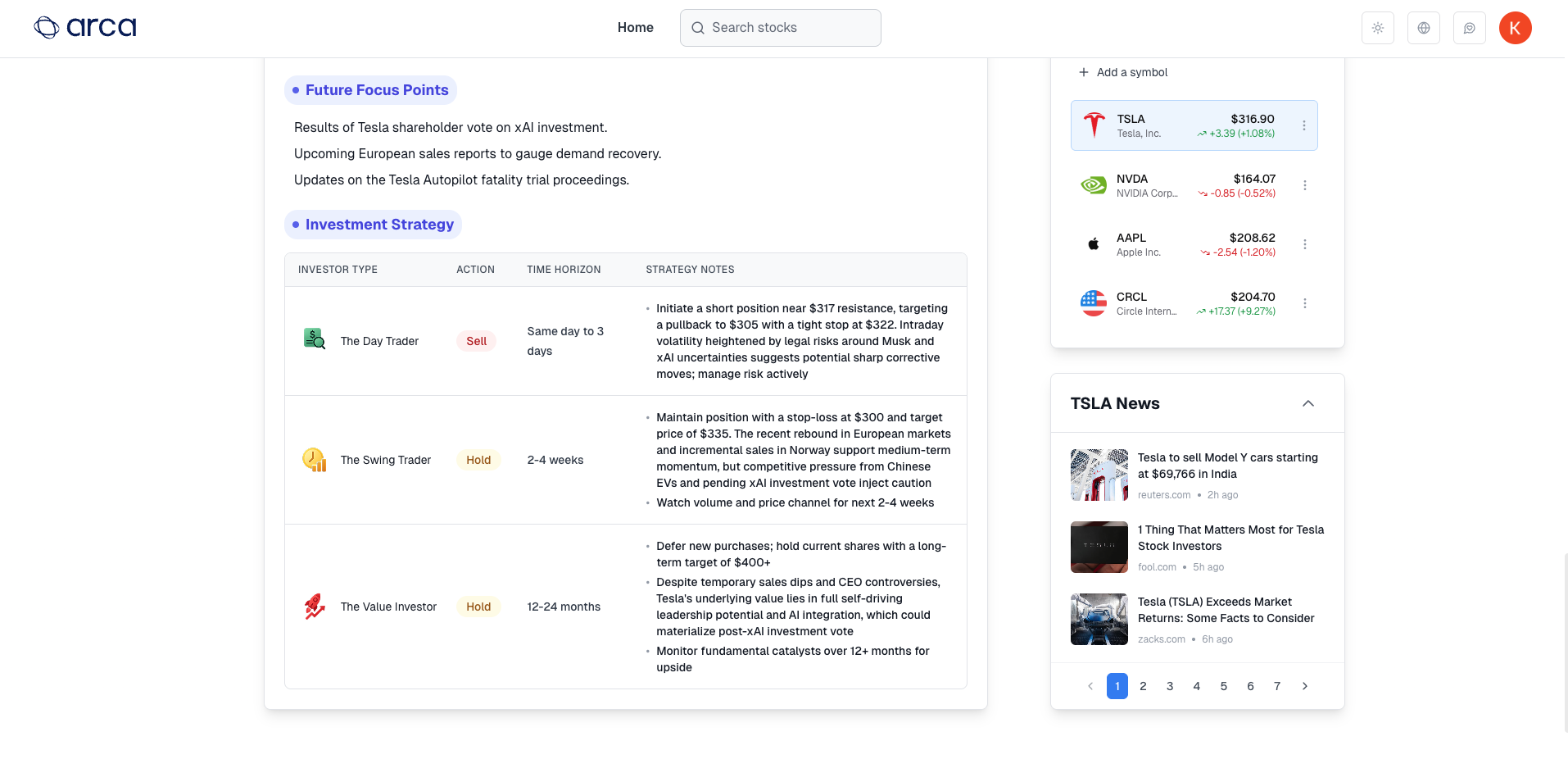1568x759 pixels.
Task: Go to next news page arrow
Action: click(1305, 686)
